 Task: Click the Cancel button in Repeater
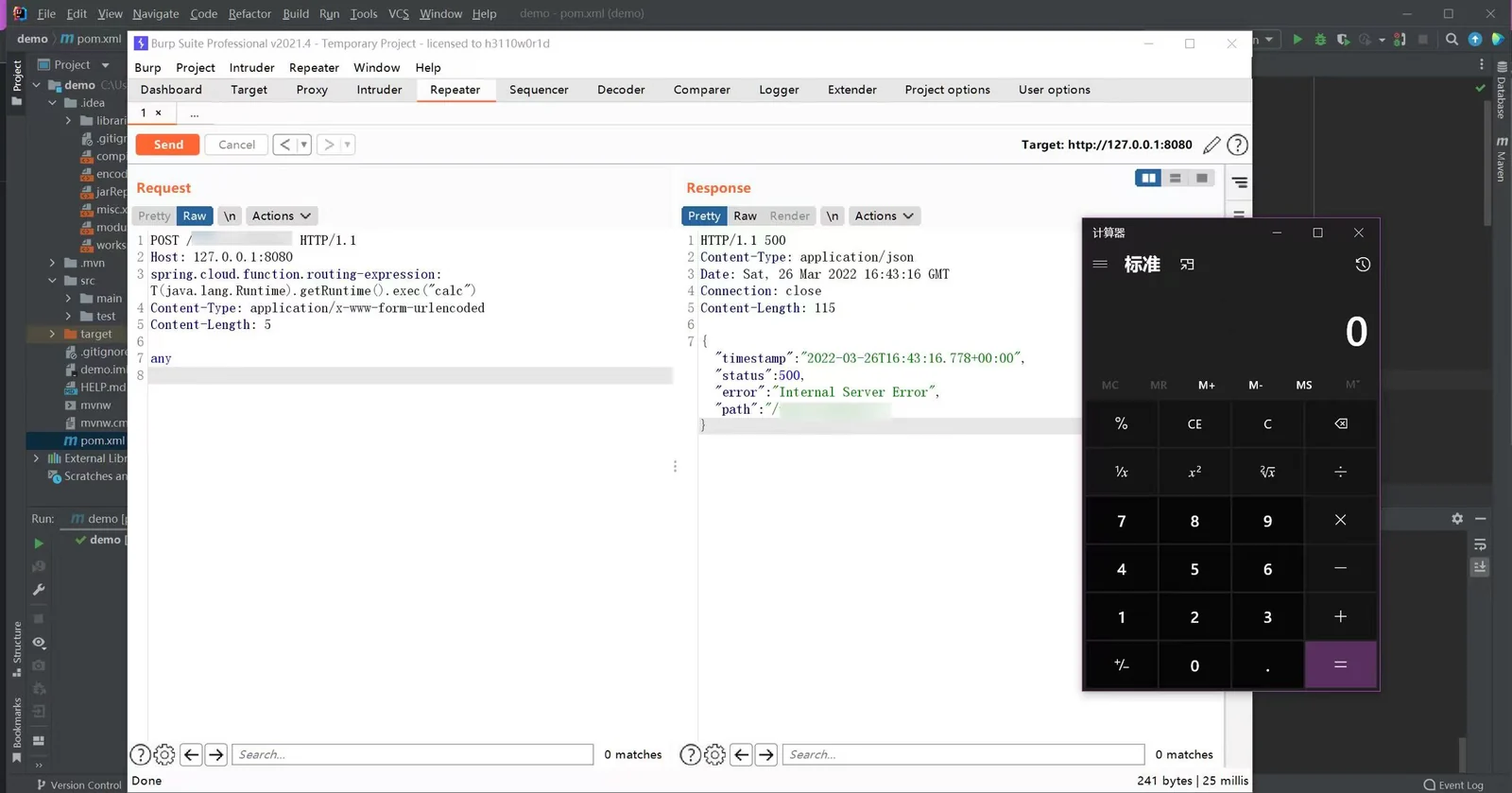[x=236, y=145]
